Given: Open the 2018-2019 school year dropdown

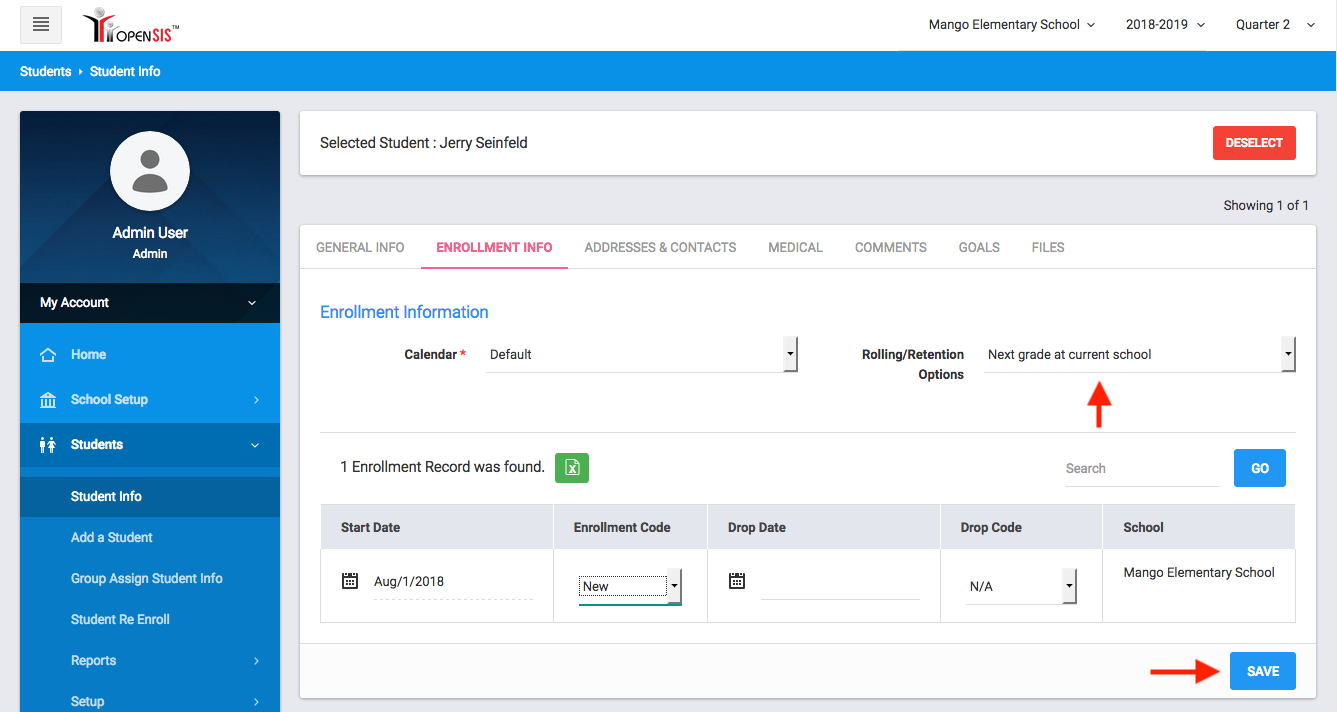Looking at the screenshot, I should [1165, 25].
